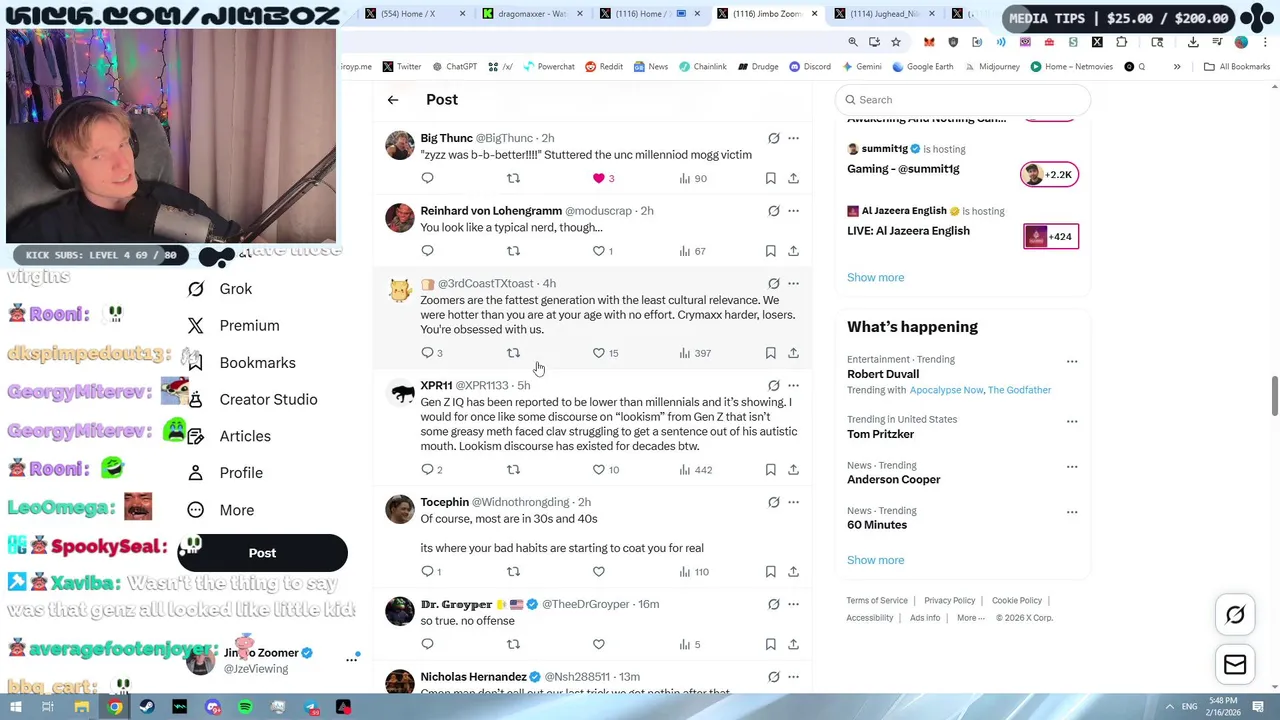This screenshot has width=1280, height=720.
Task: Open Creator Studio in the sidebar
Action: (x=268, y=400)
